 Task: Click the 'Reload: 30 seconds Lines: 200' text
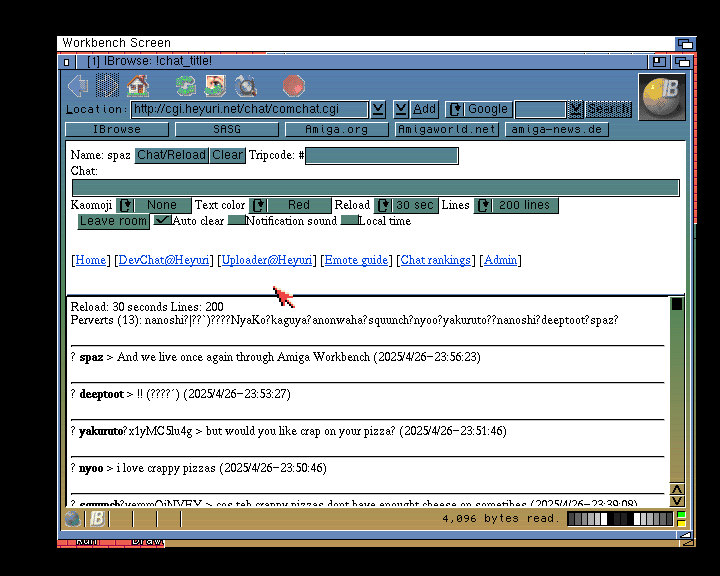tap(147, 307)
